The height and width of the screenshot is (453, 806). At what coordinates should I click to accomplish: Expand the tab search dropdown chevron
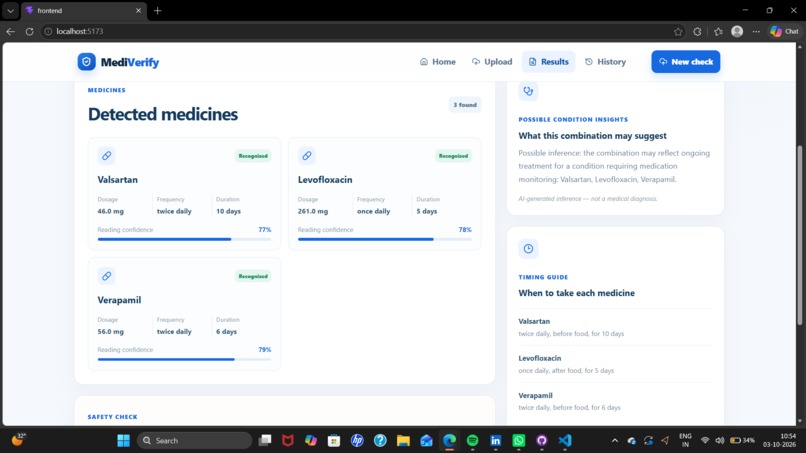10,10
